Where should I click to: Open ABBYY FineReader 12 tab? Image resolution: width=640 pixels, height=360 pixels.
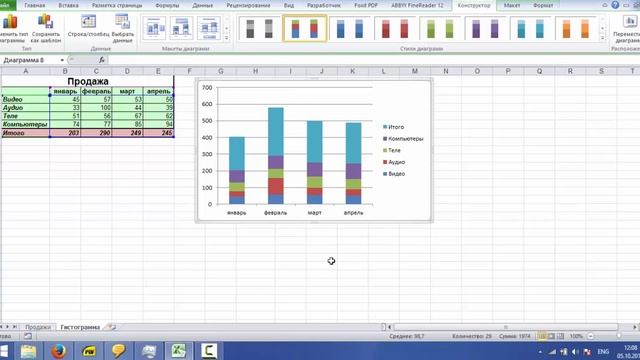[x=417, y=5]
